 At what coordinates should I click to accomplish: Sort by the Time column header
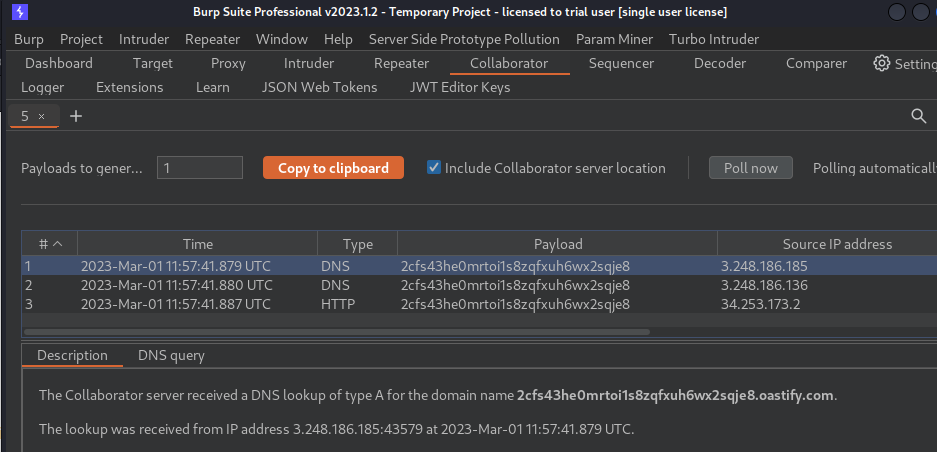(x=198, y=244)
